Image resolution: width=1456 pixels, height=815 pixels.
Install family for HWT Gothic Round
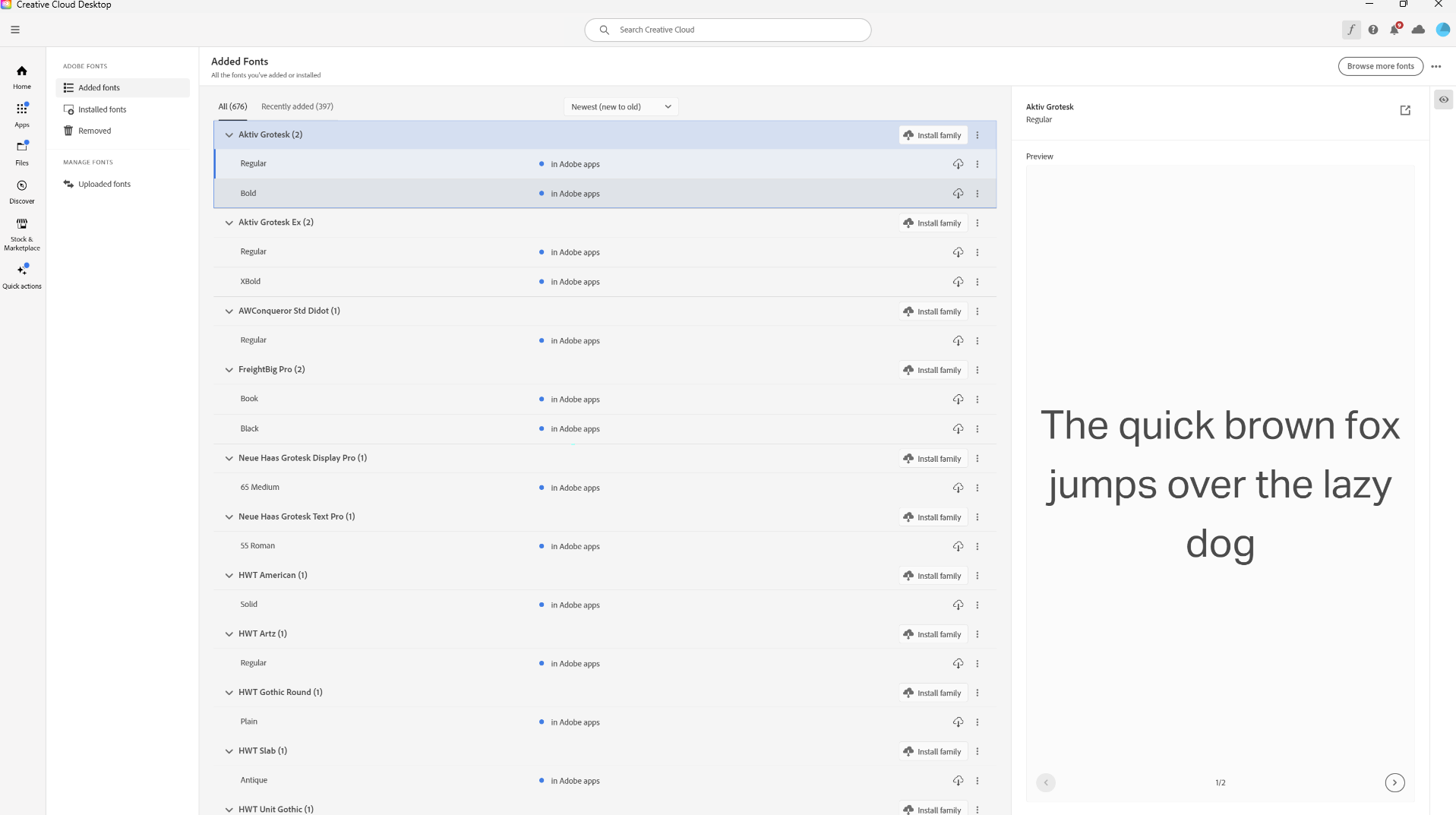coord(933,693)
